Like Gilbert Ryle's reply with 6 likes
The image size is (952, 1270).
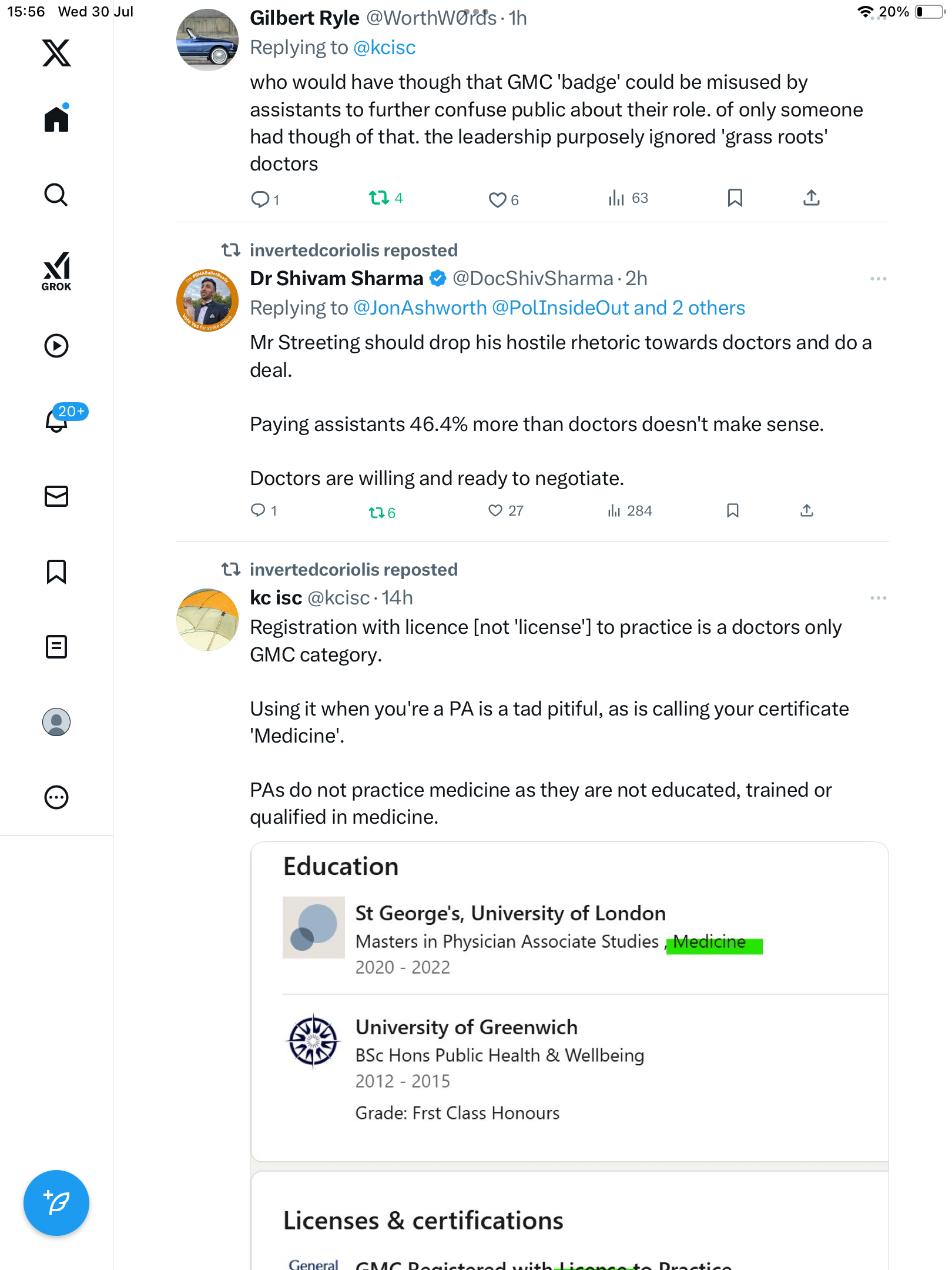(503, 200)
